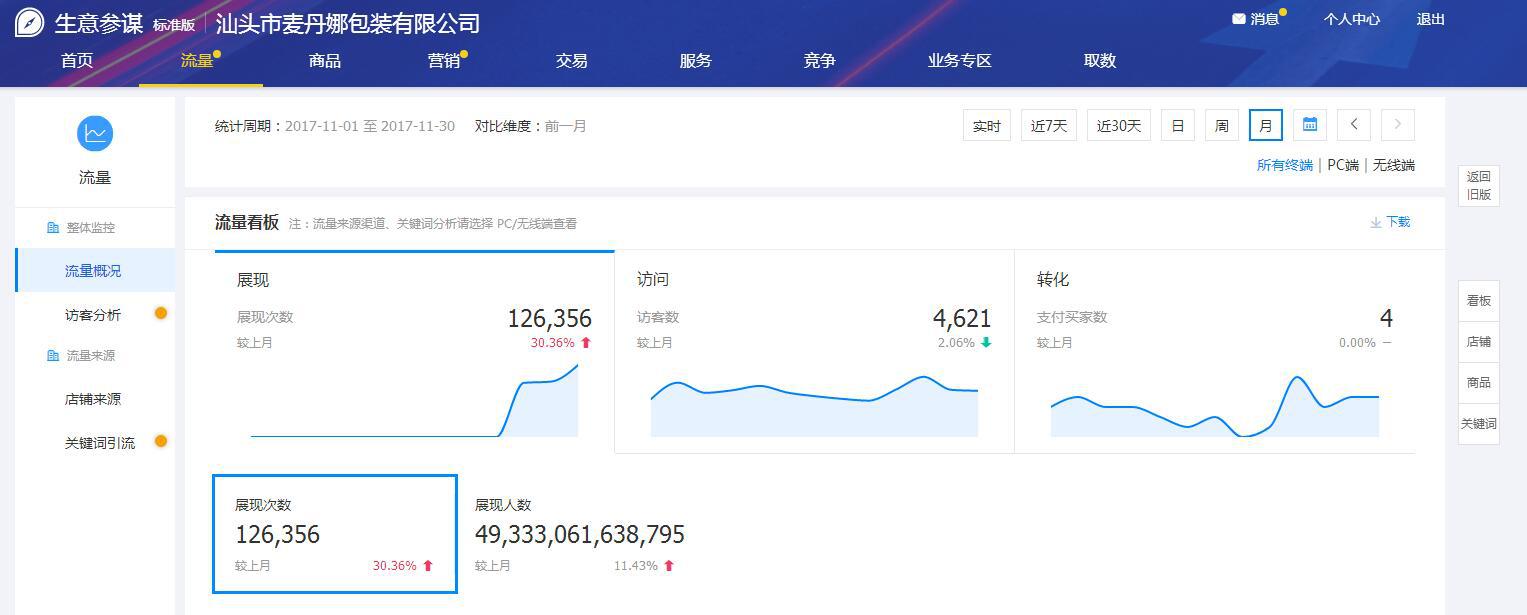Switch to the 商品 navigation tab
Screen dimensions: 1527x615
324,61
